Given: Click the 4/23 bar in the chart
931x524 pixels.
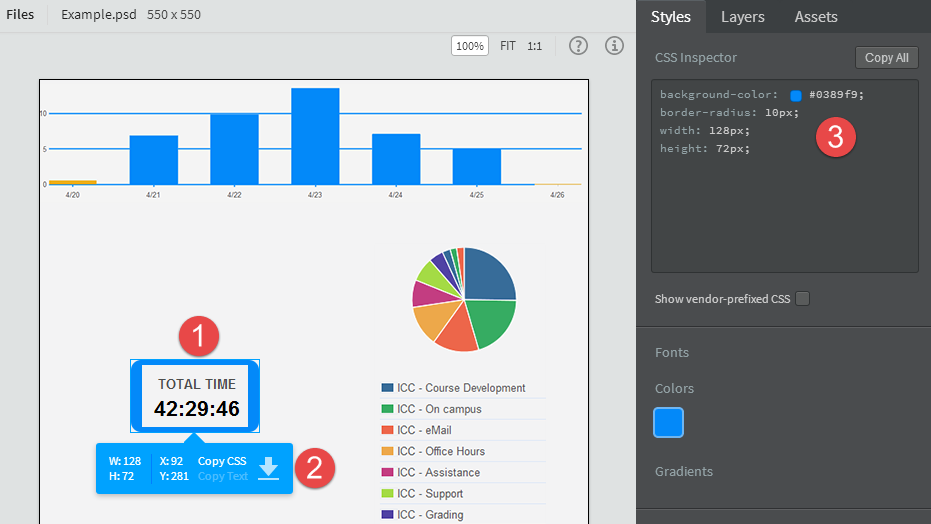Looking at the screenshot, I should click(x=315, y=136).
